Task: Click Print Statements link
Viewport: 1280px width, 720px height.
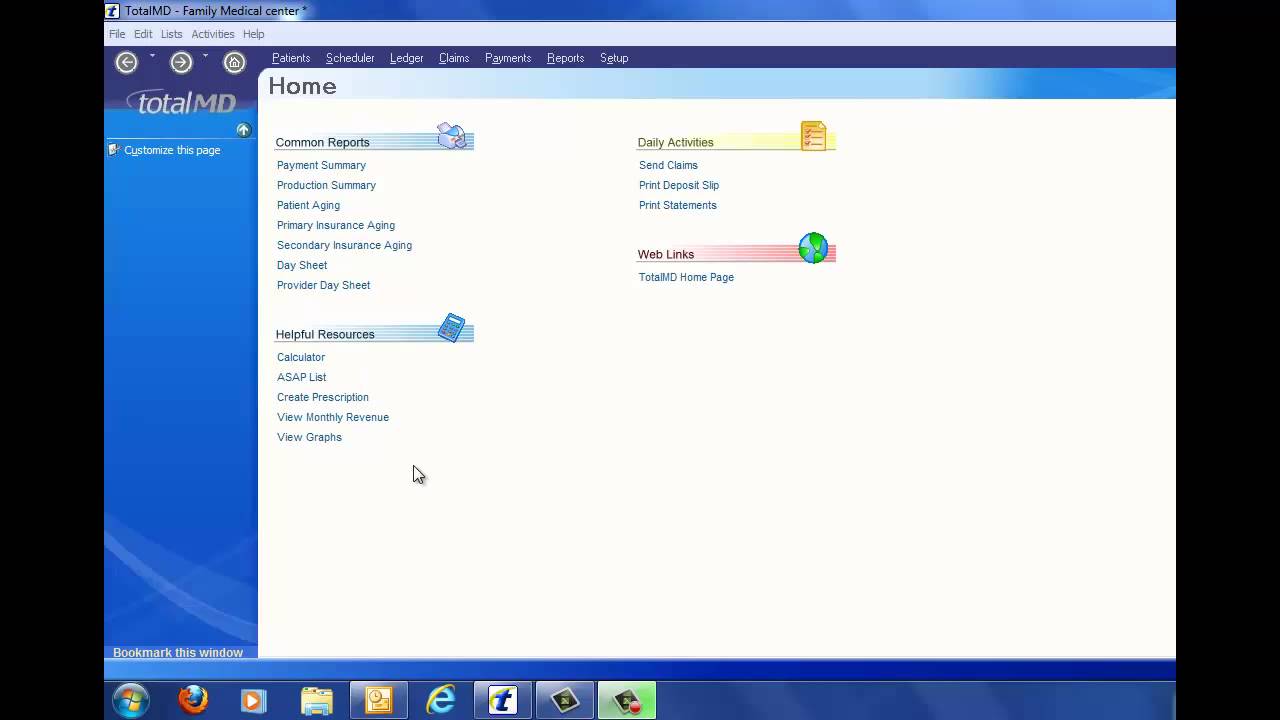Action: click(678, 205)
